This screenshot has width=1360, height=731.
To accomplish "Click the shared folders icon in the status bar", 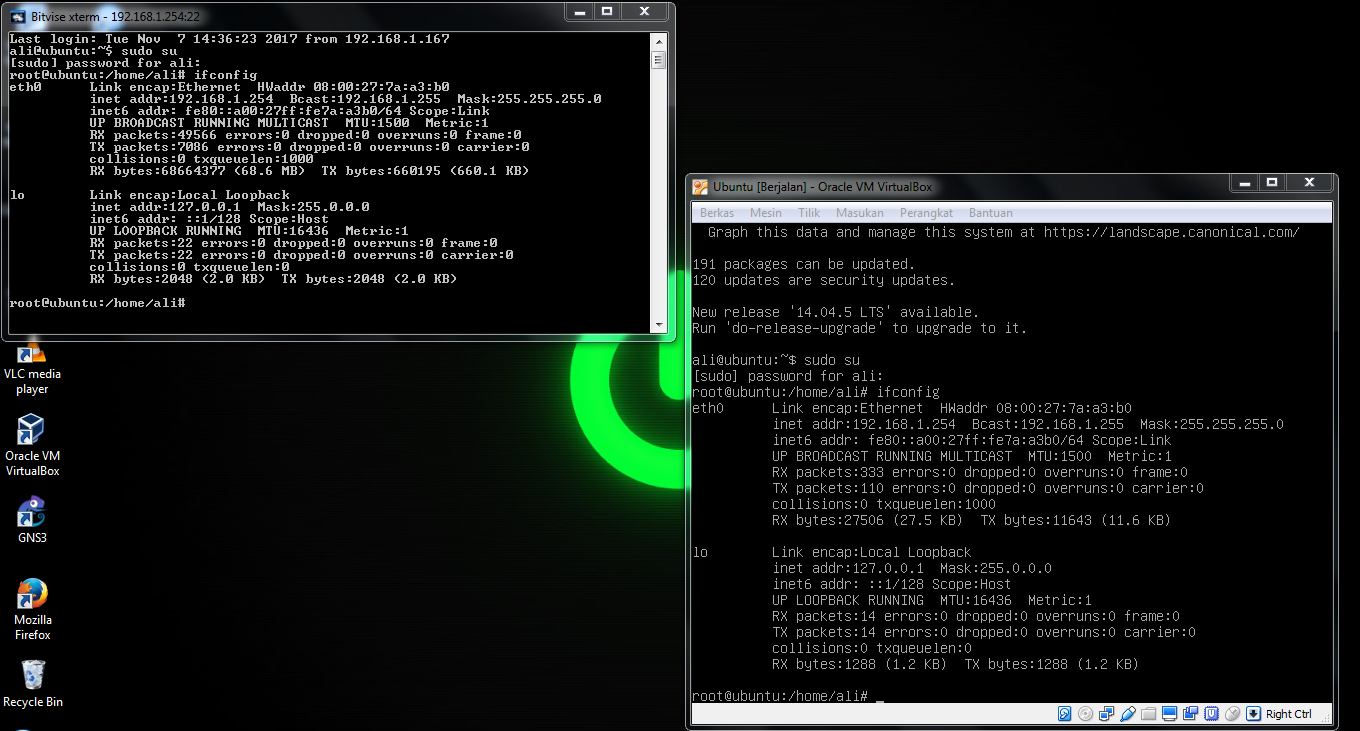I will [1148, 713].
